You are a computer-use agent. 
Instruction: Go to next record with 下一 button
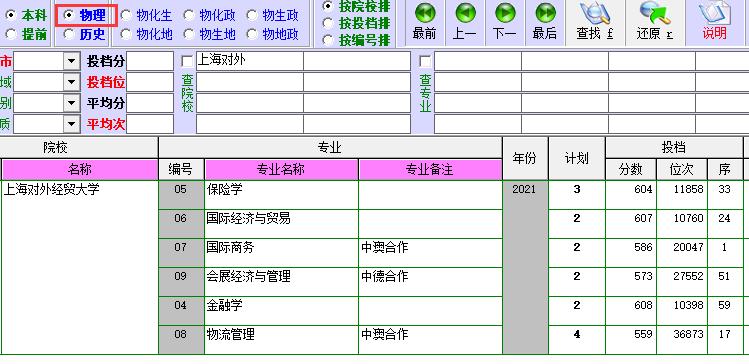pyautogui.click(x=505, y=22)
